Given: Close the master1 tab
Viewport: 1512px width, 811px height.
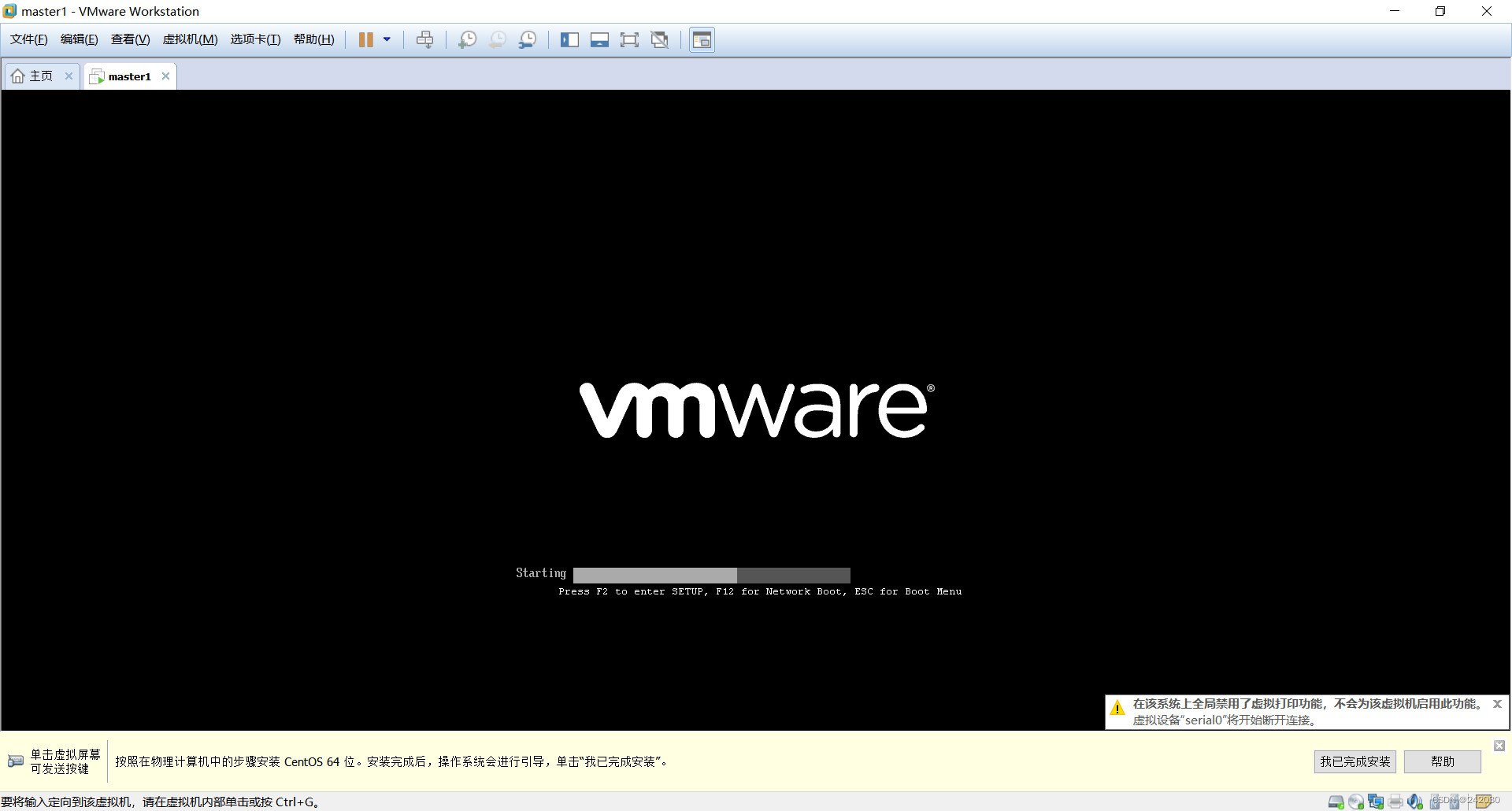Looking at the screenshot, I should (x=165, y=76).
